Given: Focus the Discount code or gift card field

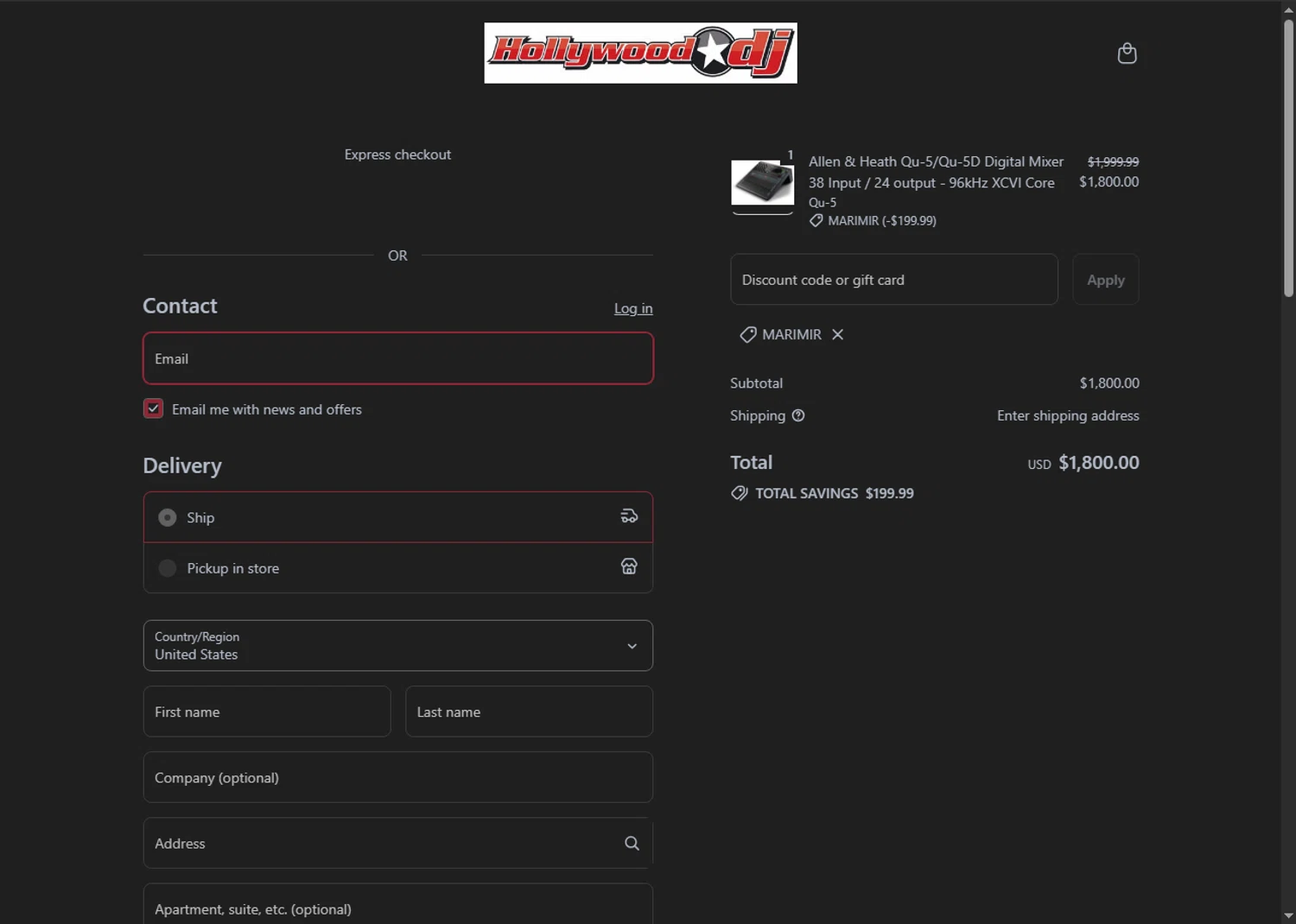Looking at the screenshot, I should [893, 279].
